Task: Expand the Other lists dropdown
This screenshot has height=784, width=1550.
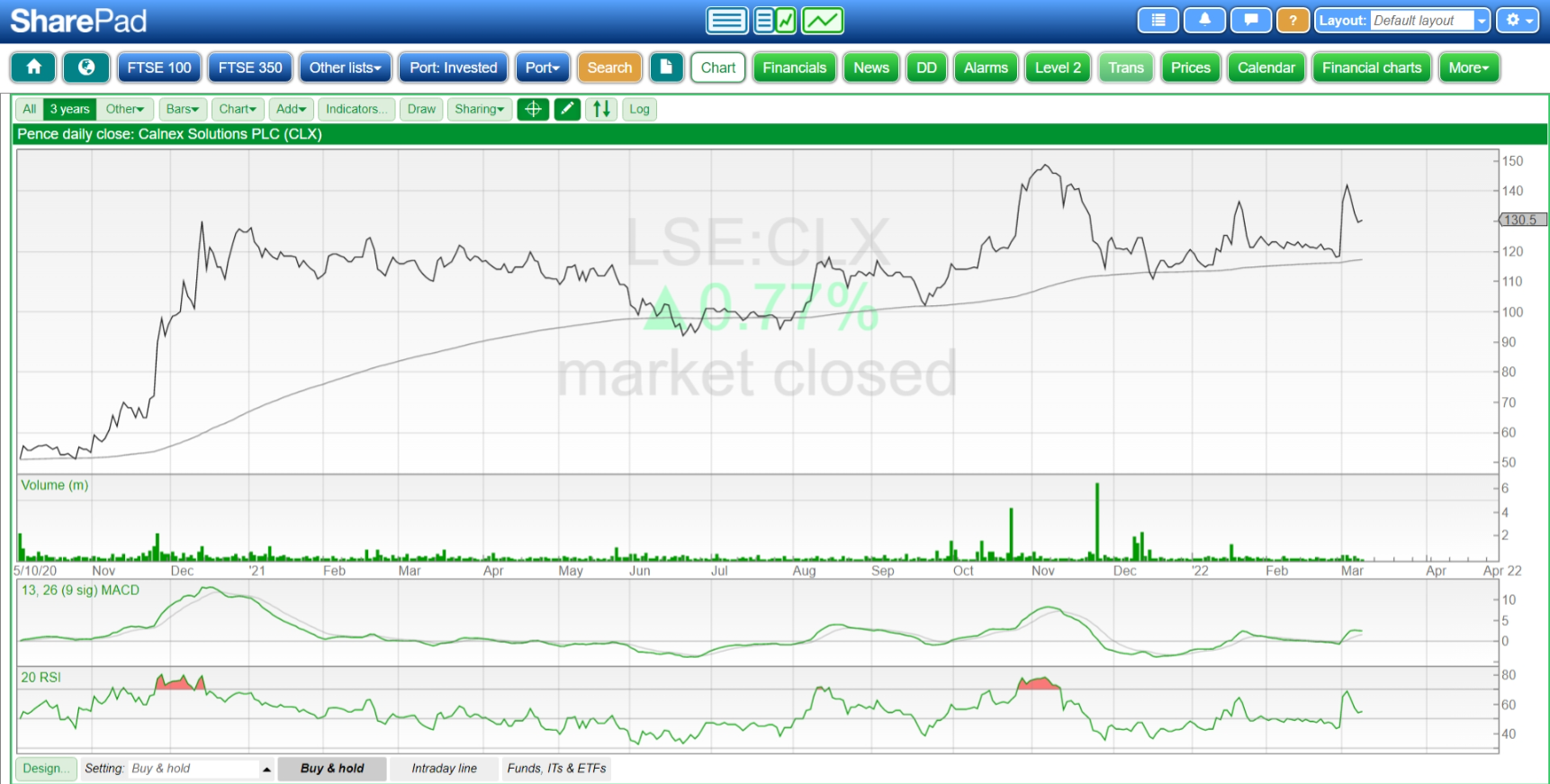Action: 346,68
